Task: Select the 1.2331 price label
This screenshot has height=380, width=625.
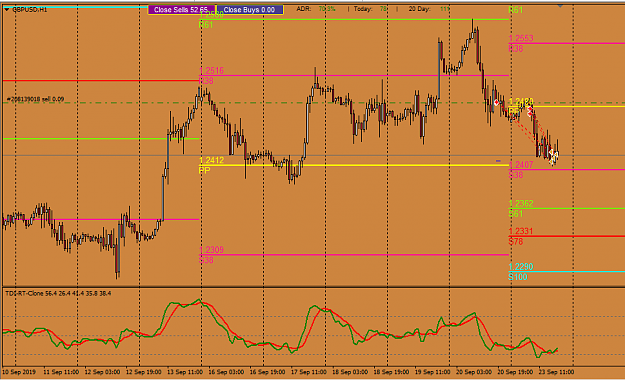Action: (521, 231)
